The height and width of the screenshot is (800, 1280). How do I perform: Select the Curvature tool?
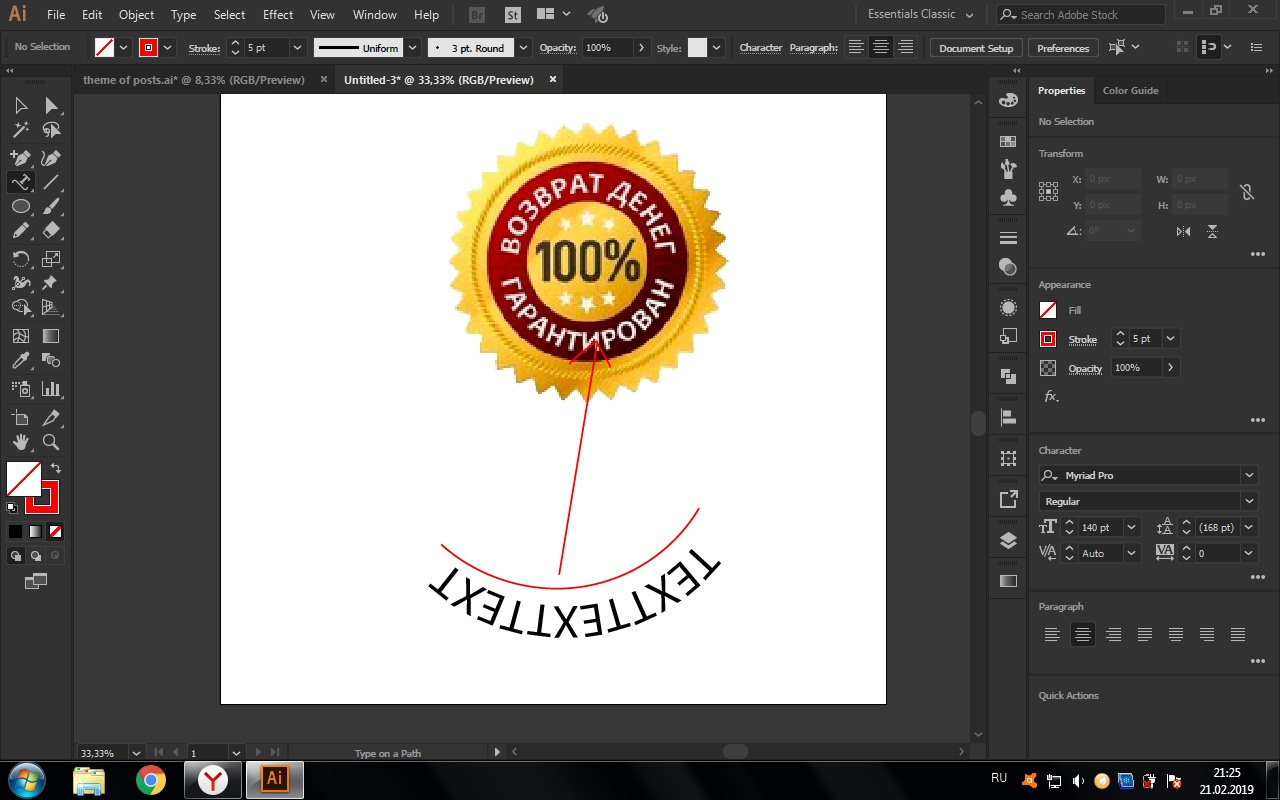coord(51,158)
